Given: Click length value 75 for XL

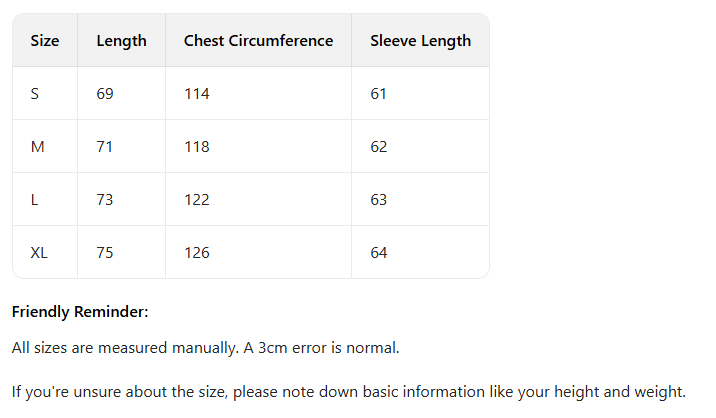Looking at the screenshot, I should coord(105,253).
